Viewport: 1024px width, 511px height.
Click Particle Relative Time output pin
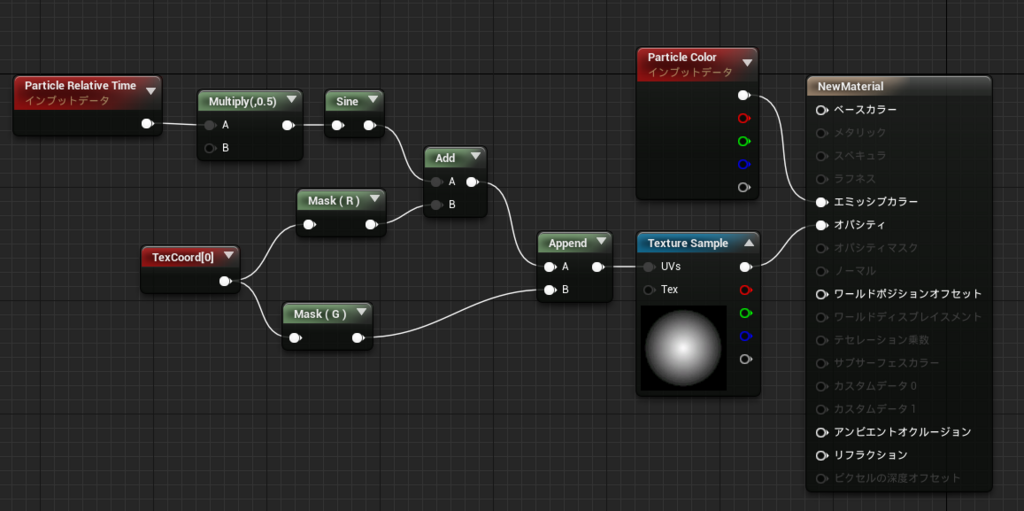click(x=148, y=124)
